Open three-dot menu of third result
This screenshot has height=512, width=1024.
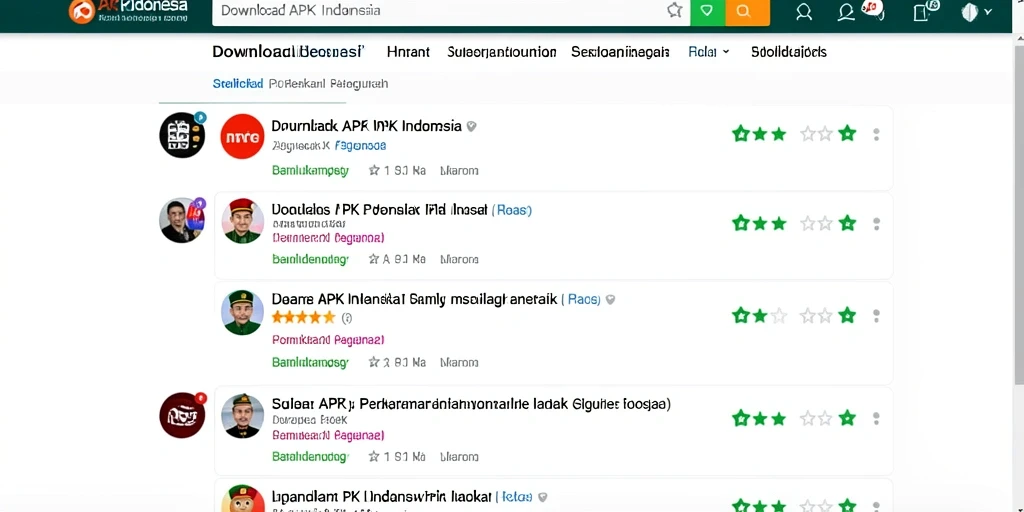876,316
